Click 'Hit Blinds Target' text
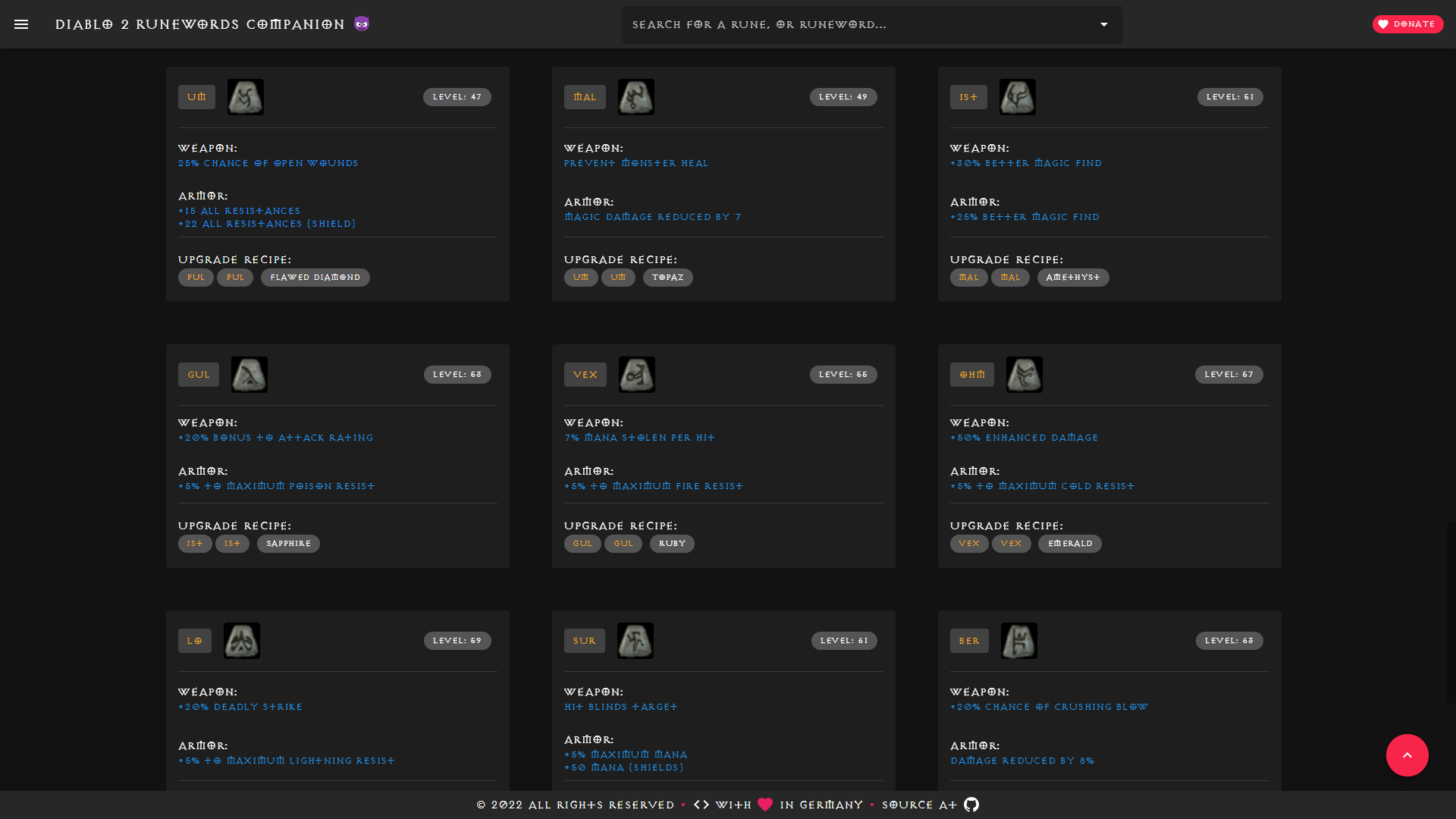The image size is (1456, 819). pyautogui.click(x=621, y=707)
